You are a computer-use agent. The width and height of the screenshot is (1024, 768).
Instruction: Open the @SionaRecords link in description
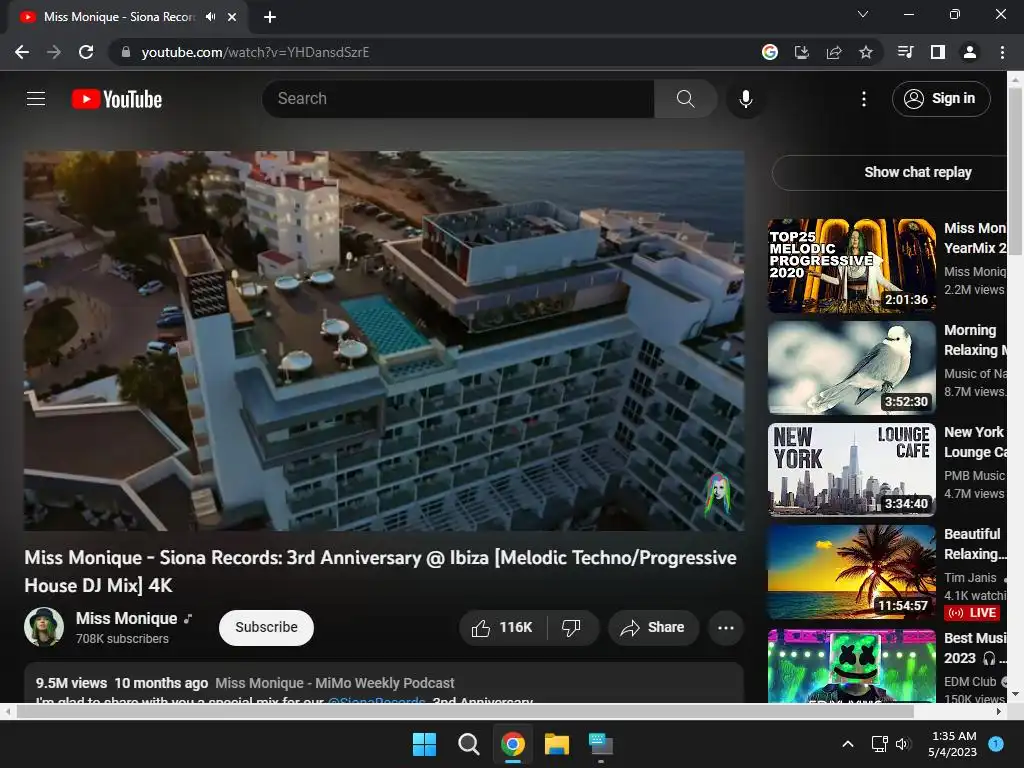[x=376, y=700]
